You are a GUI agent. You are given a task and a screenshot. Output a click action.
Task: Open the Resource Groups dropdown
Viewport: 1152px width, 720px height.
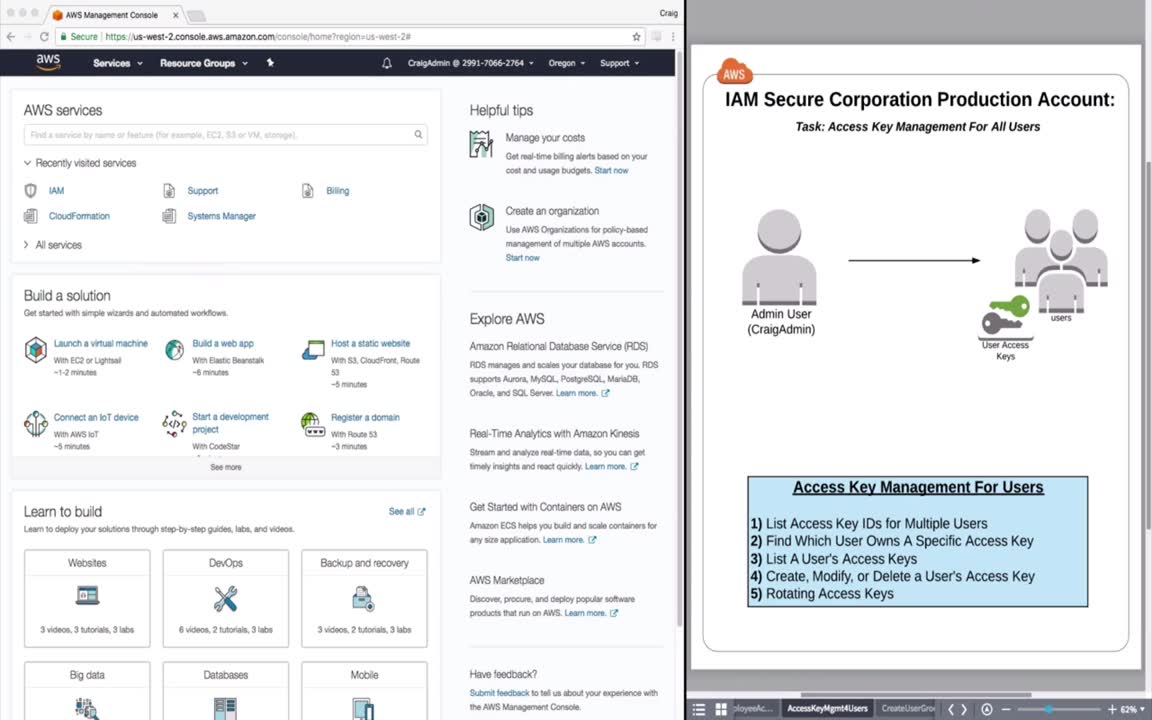tap(204, 63)
